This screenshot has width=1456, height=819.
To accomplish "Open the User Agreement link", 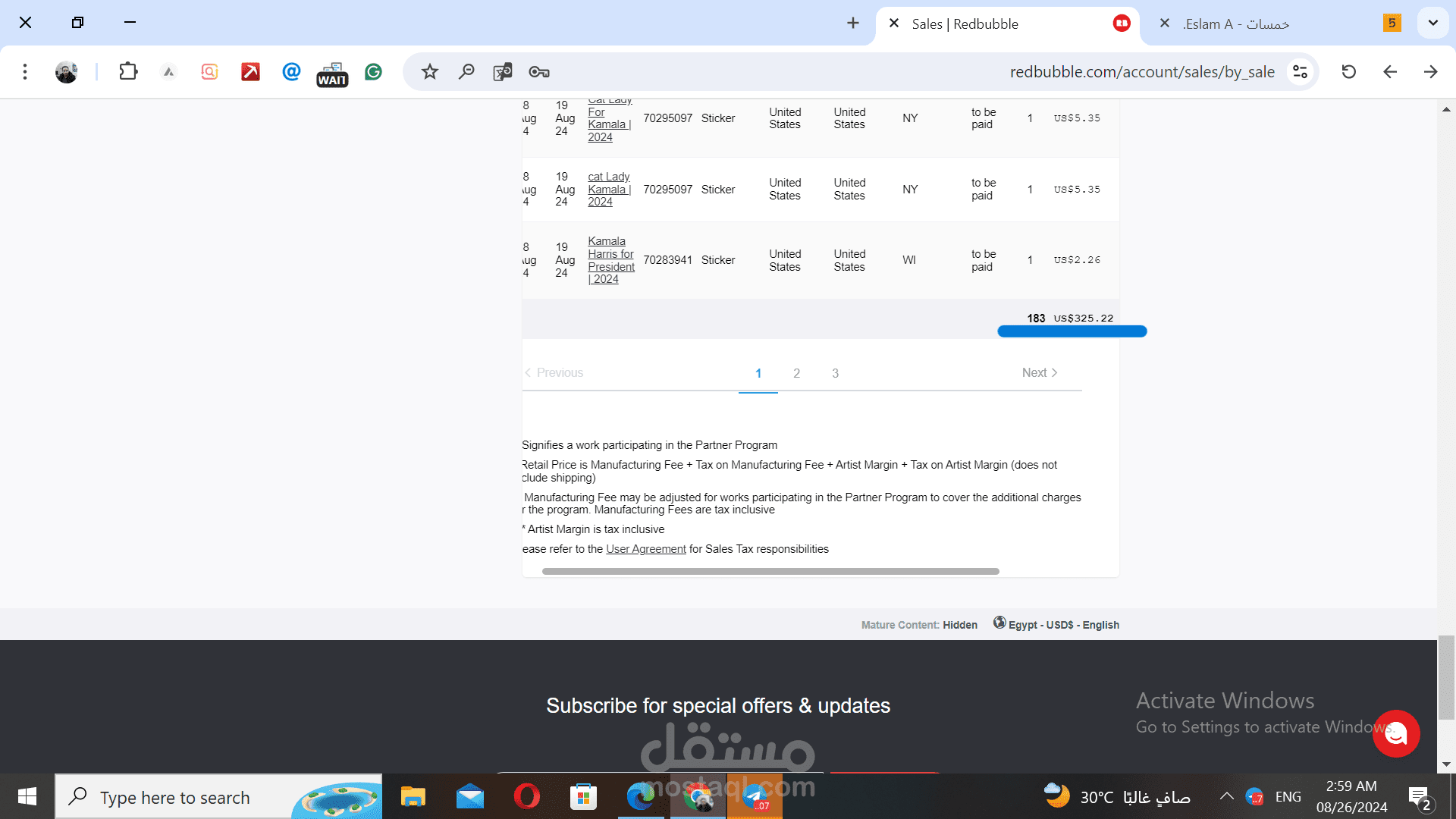I will [x=645, y=549].
